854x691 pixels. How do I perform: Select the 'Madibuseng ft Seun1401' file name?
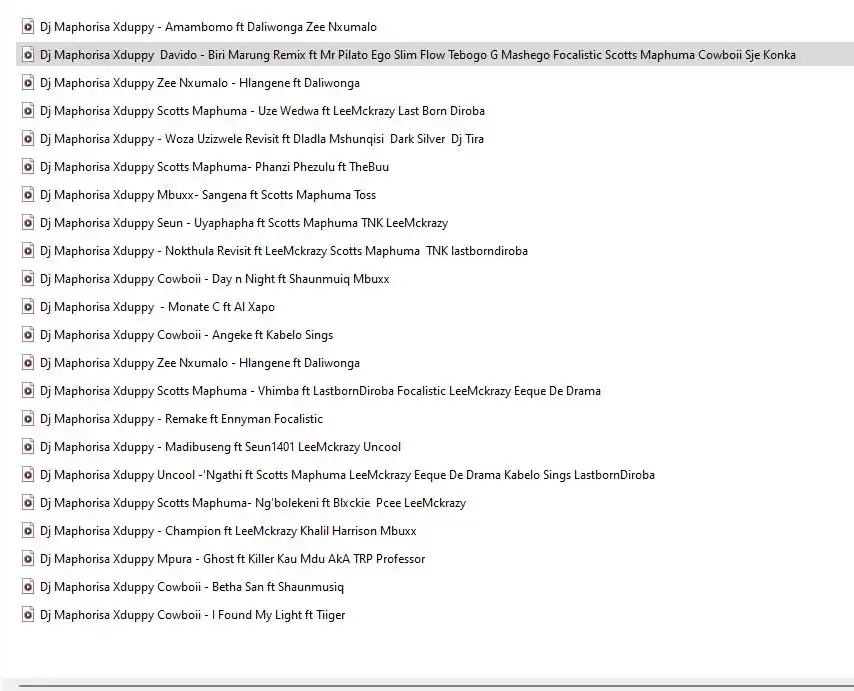coord(220,447)
